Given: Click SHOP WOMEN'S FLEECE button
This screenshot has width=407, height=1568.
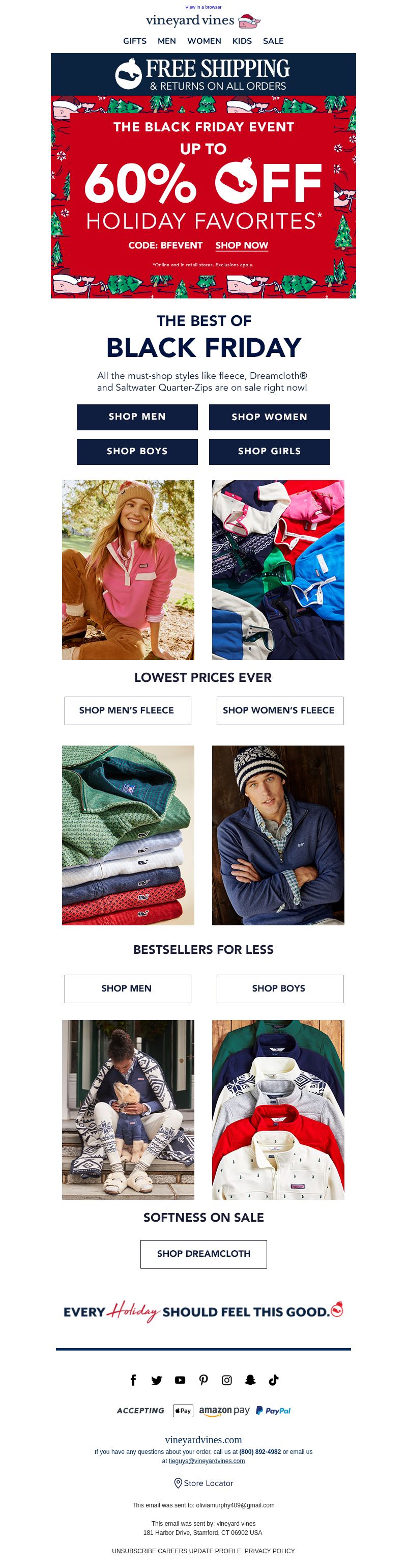Looking at the screenshot, I should pos(280,710).
